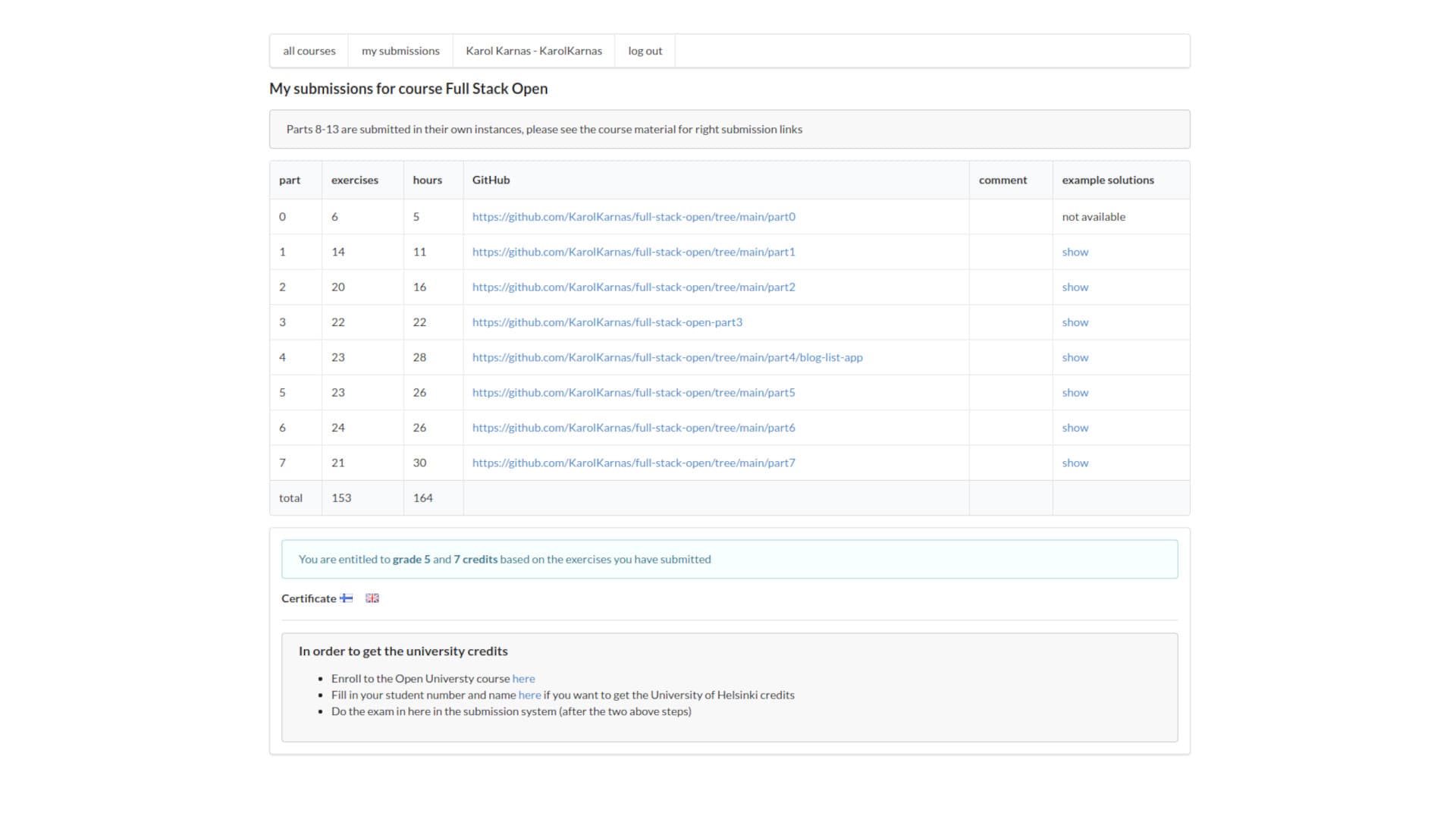Open part7 GitHub repository link

[x=633, y=463]
